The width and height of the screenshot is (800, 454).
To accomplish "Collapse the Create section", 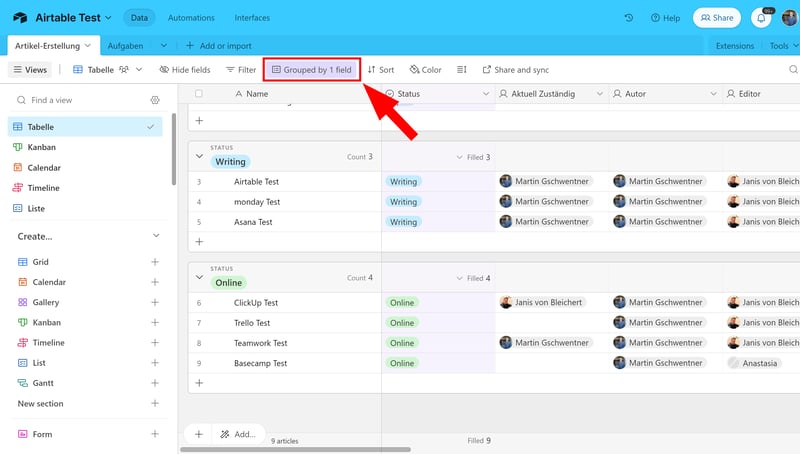I will click(x=156, y=236).
